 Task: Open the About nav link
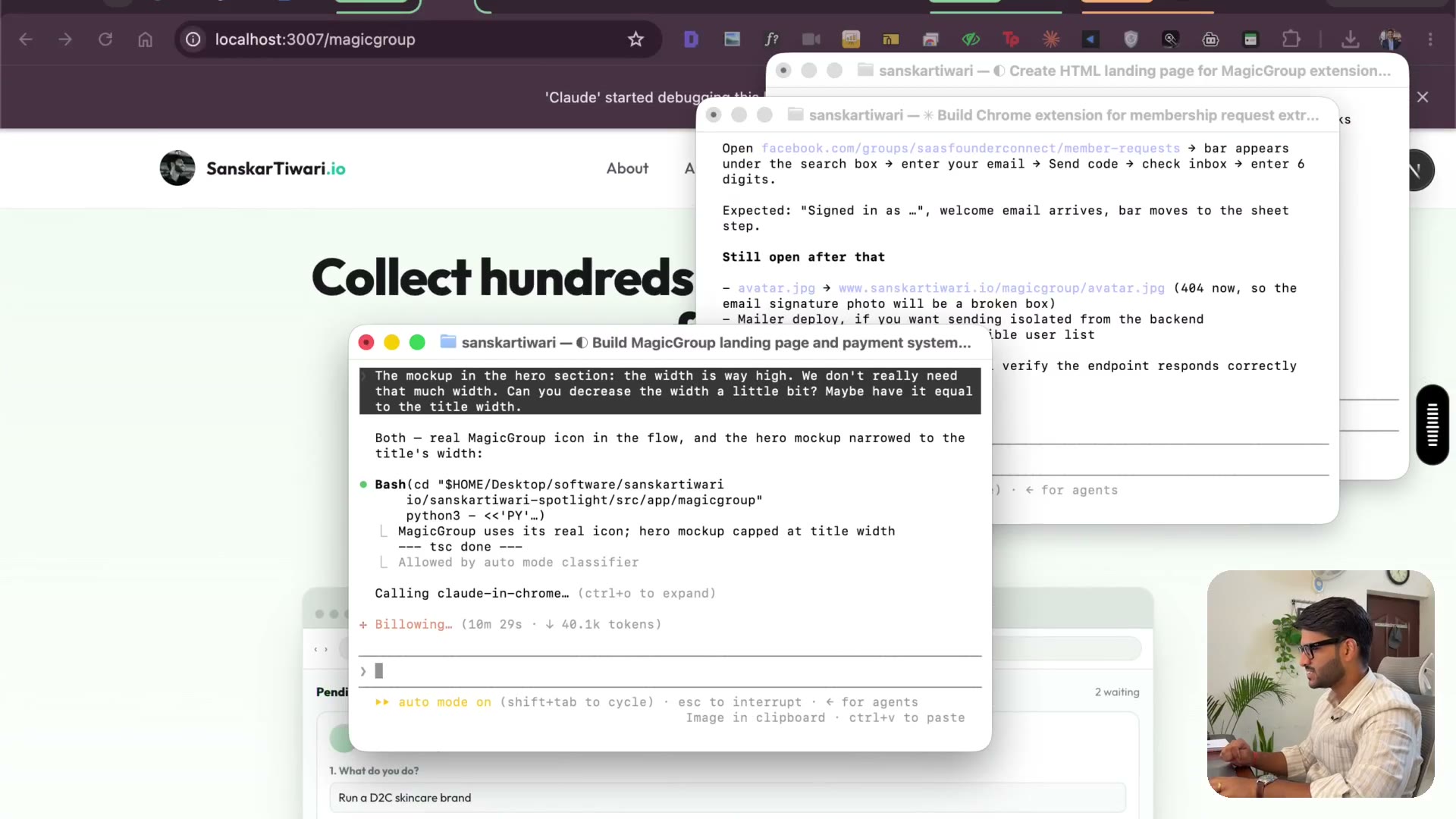tap(627, 168)
